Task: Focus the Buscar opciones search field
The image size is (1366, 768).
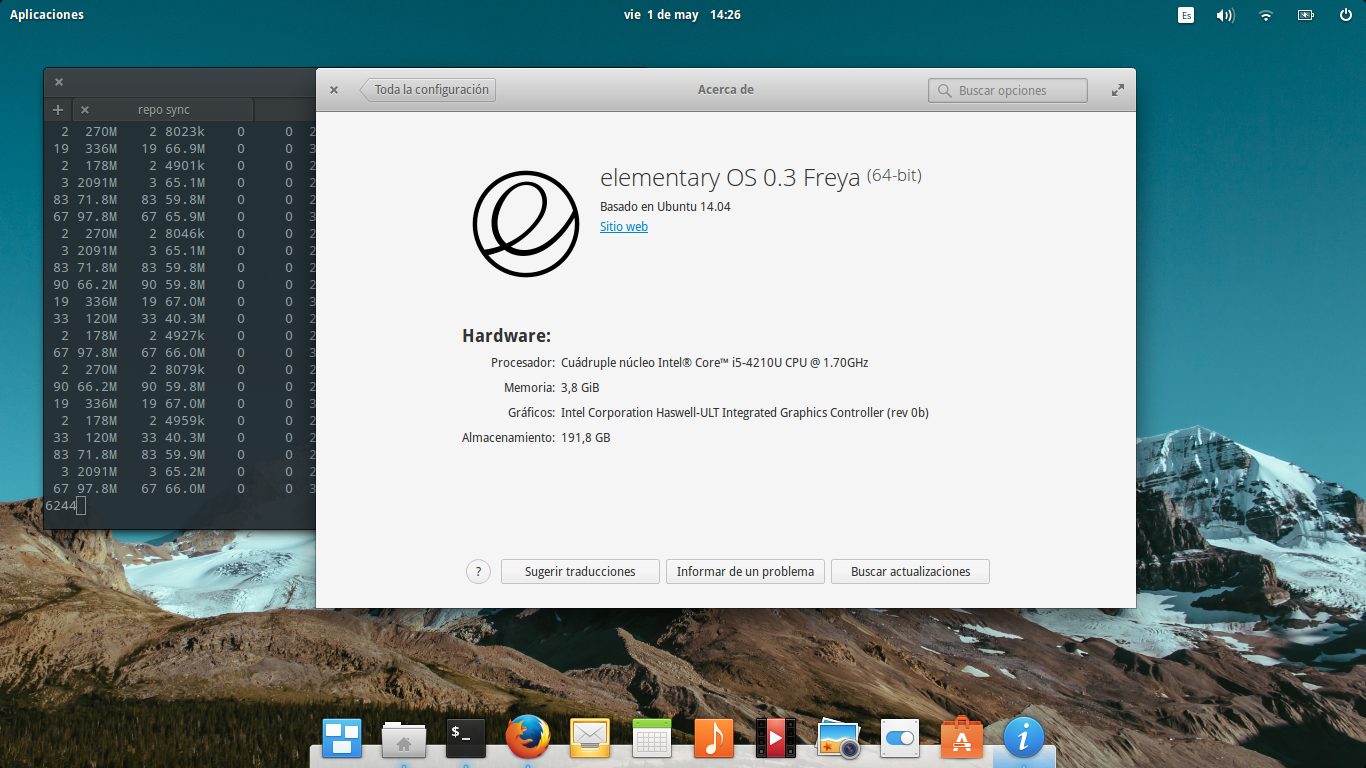Action: (1007, 90)
